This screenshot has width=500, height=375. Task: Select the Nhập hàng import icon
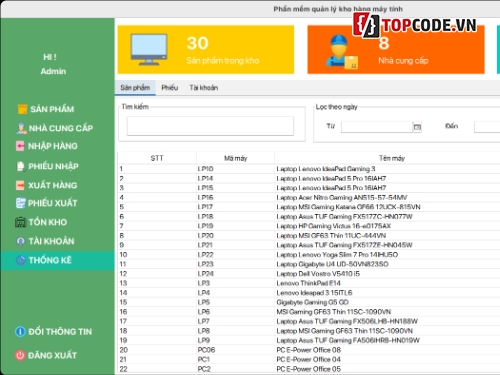click(x=20, y=146)
